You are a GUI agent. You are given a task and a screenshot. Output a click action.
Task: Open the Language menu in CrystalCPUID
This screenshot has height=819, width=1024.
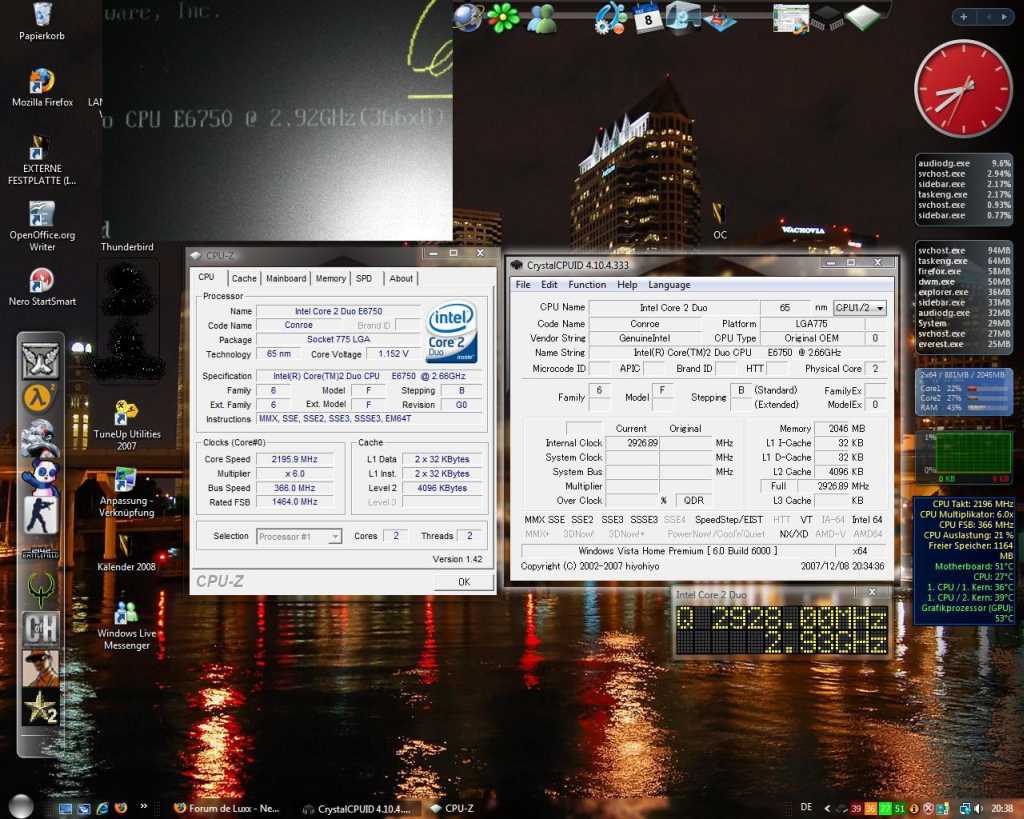click(x=669, y=285)
